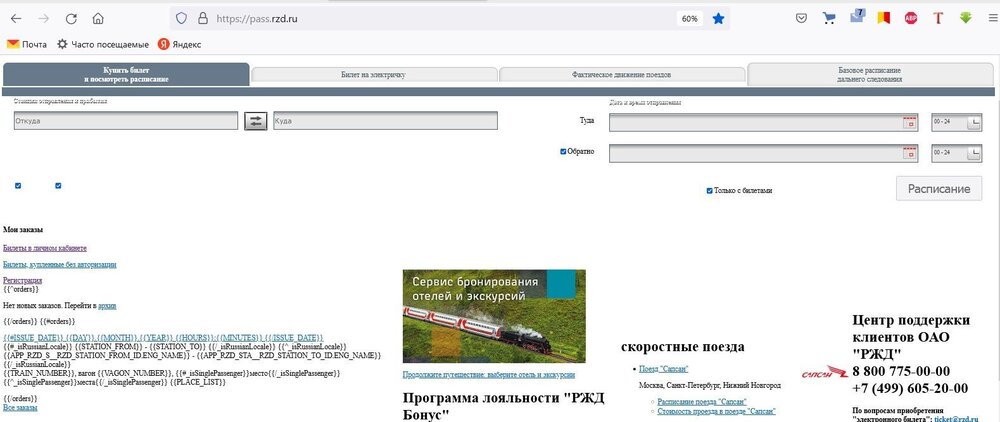Open mail extension with badge 7

tap(857, 17)
